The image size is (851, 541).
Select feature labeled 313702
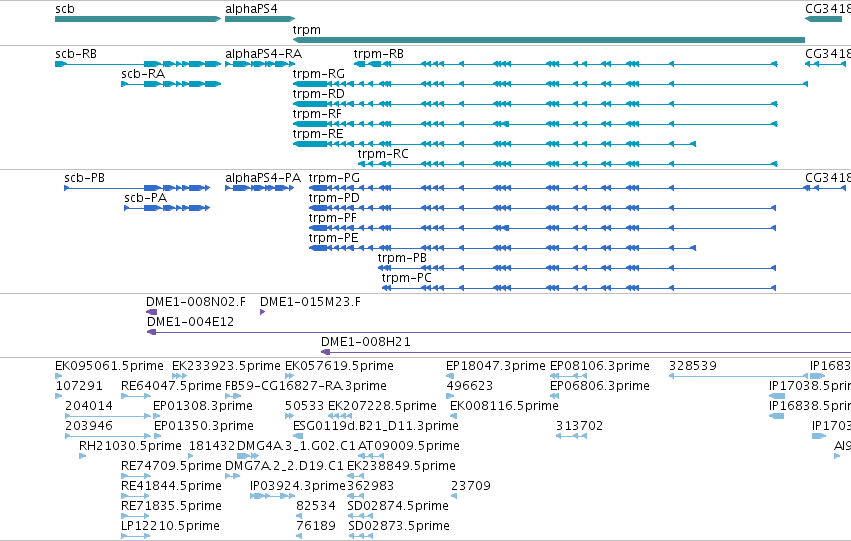pos(580,426)
